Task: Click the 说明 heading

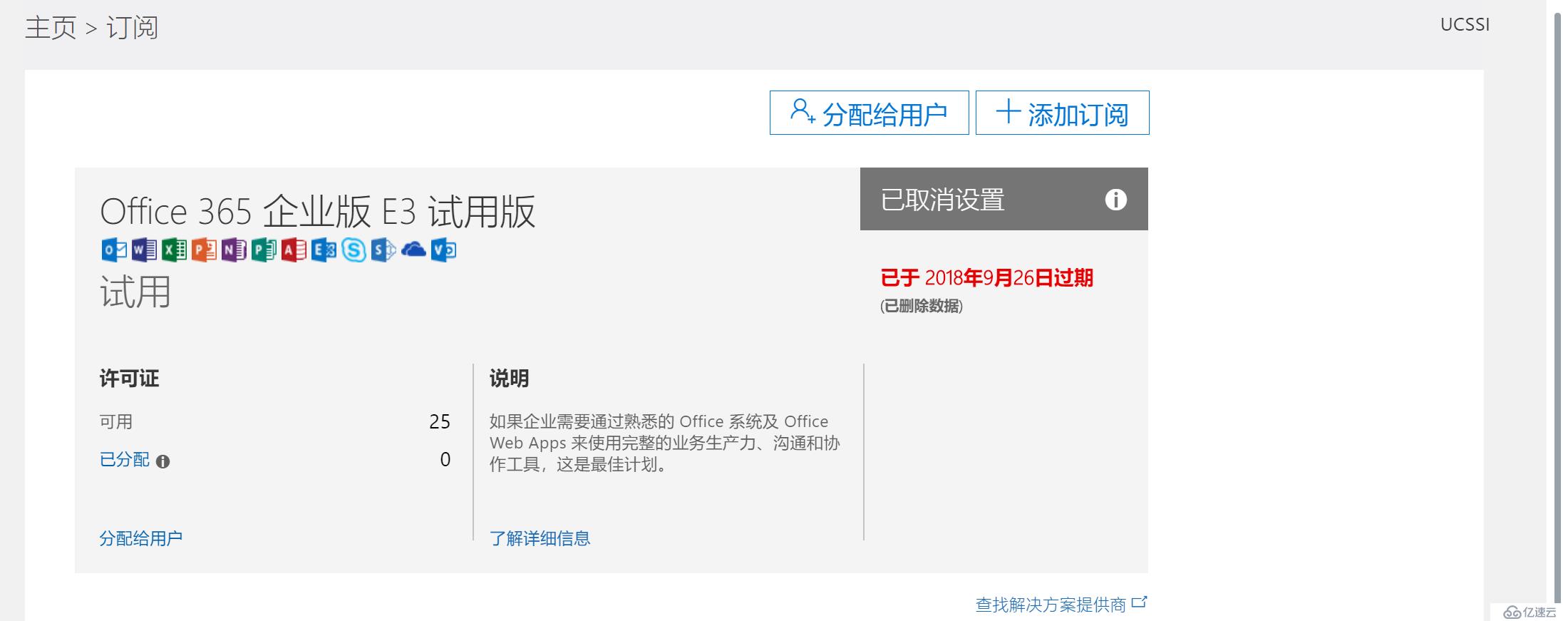Action: coord(509,378)
